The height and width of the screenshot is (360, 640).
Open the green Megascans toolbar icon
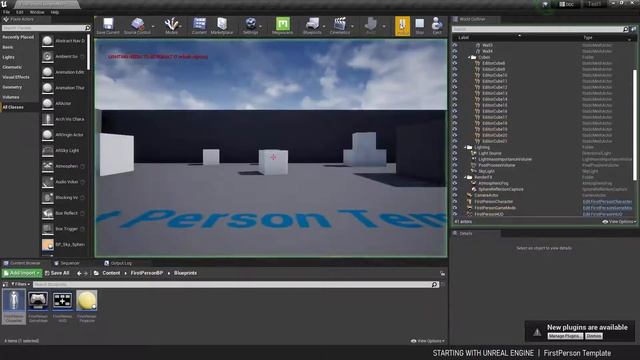pyautogui.click(x=282, y=24)
